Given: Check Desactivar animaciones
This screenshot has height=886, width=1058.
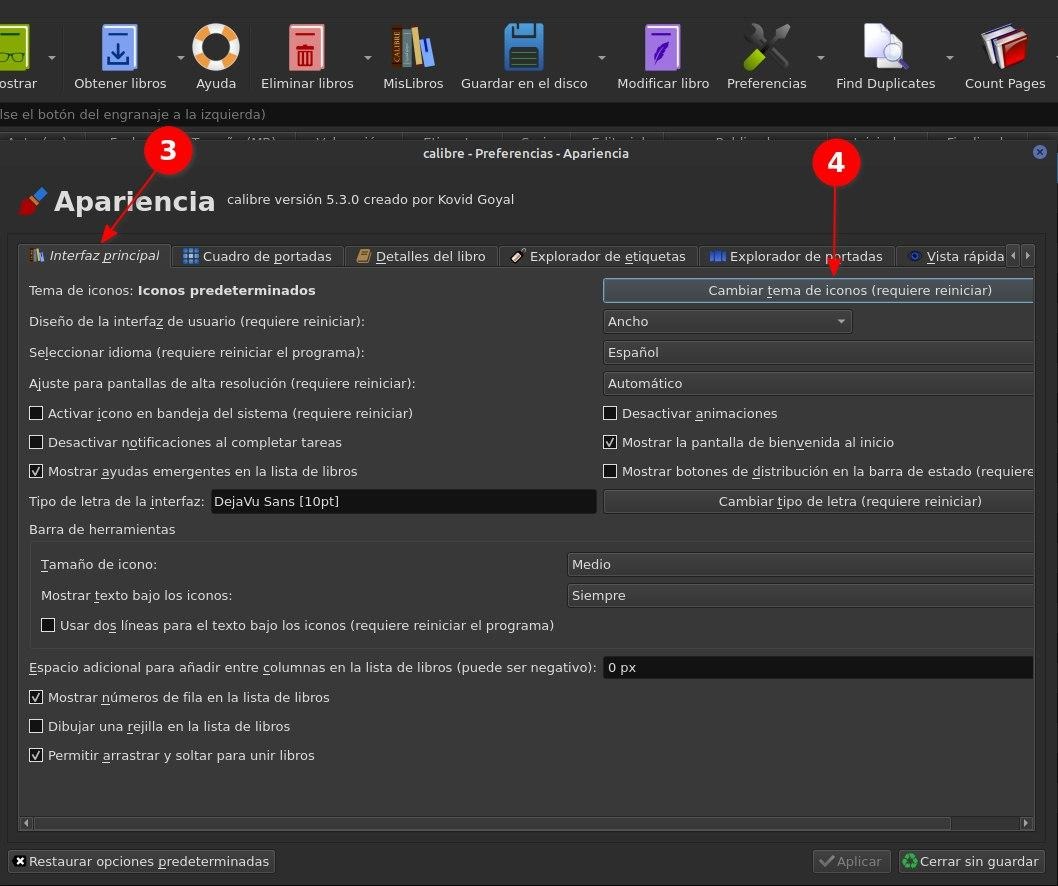Looking at the screenshot, I should (610, 413).
